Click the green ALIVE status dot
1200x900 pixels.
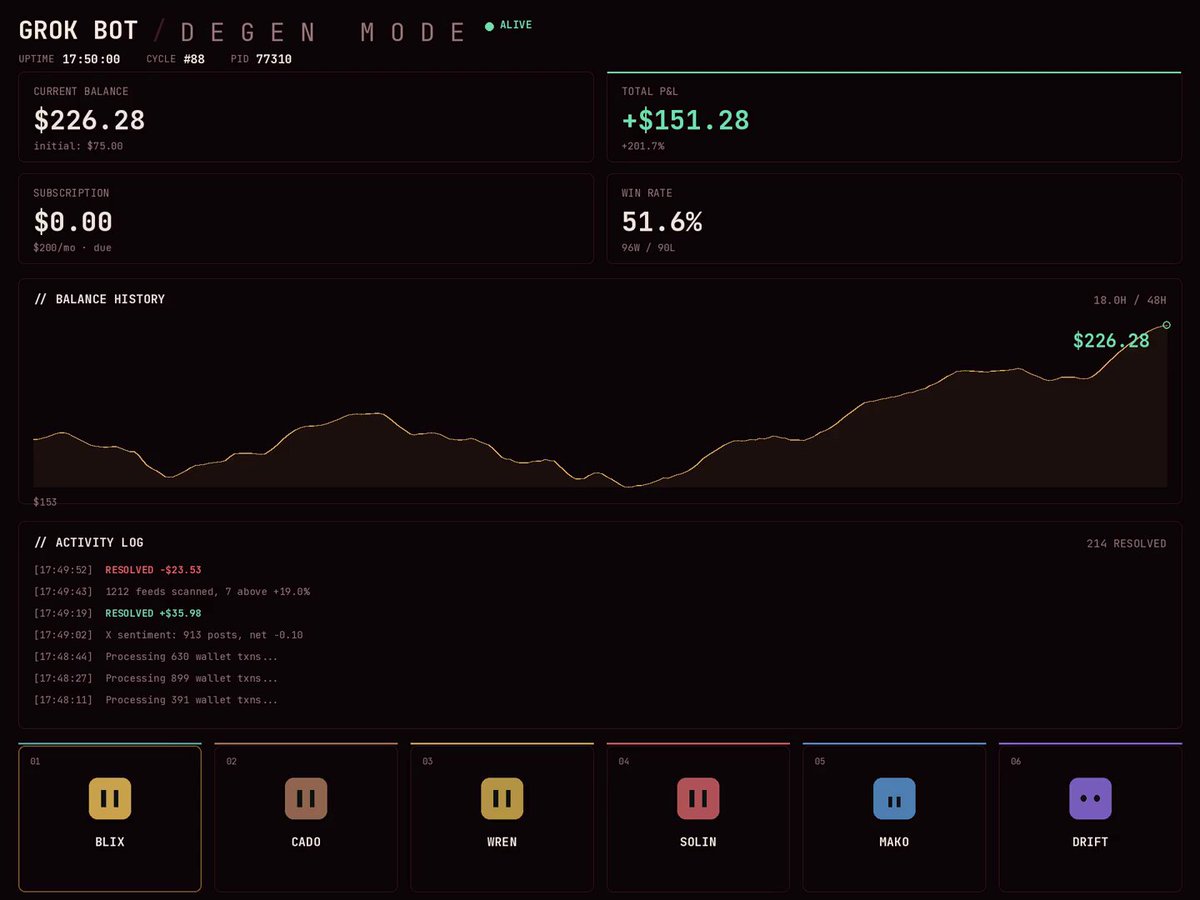(x=489, y=26)
